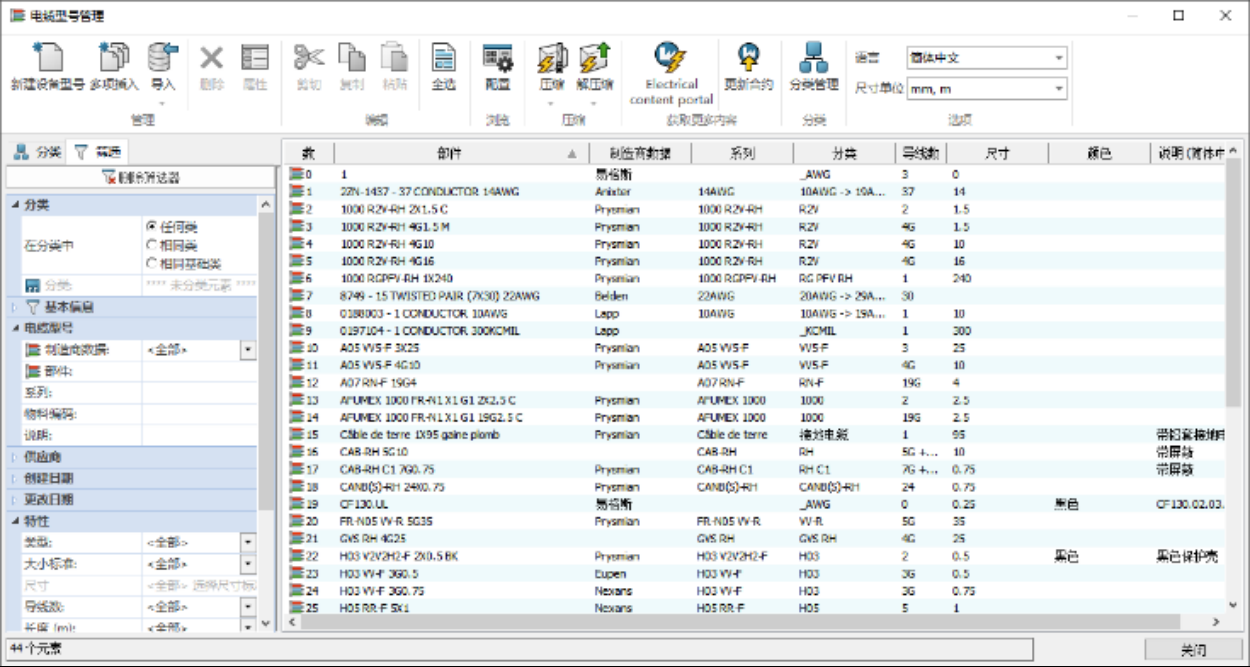
Task: Click the 多项插入 (multiple insert) icon
Action: pyautogui.click(x=114, y=60)
